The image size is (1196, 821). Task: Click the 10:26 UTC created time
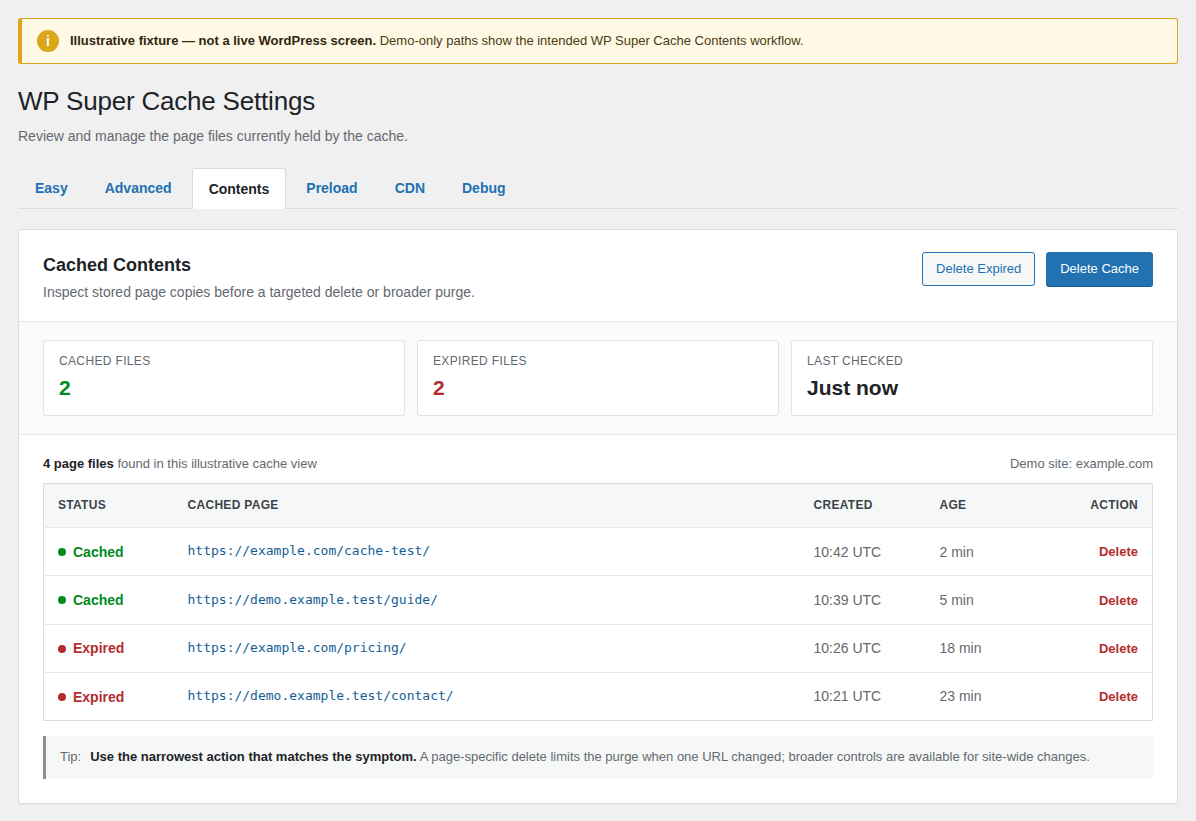click(x=847, y=649)
